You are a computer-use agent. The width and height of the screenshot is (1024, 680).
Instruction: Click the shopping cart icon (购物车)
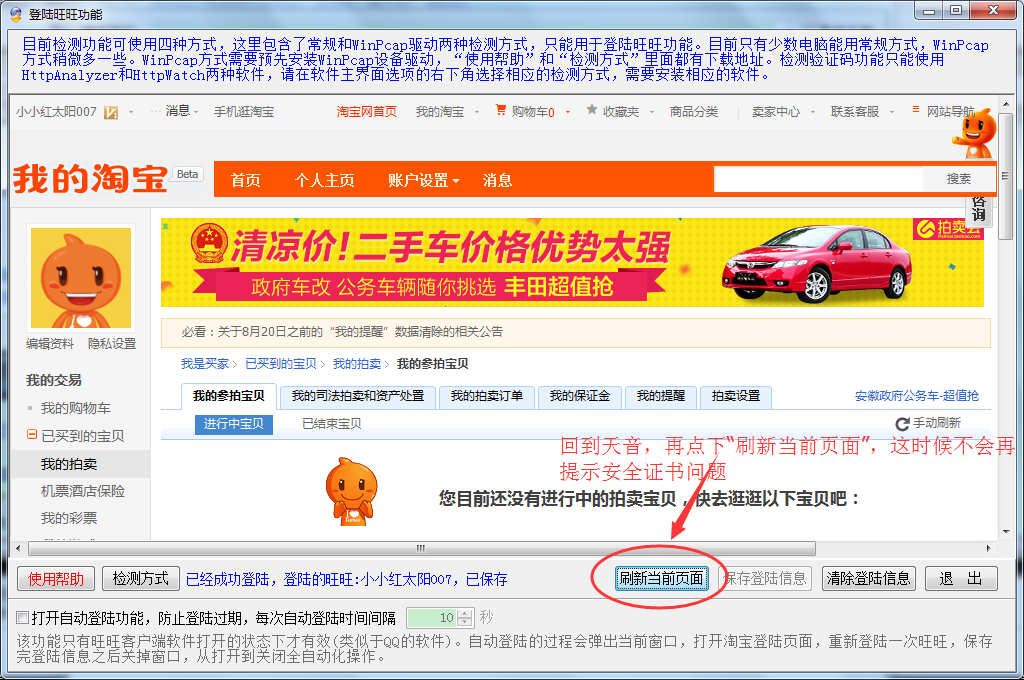coord(502,112)
